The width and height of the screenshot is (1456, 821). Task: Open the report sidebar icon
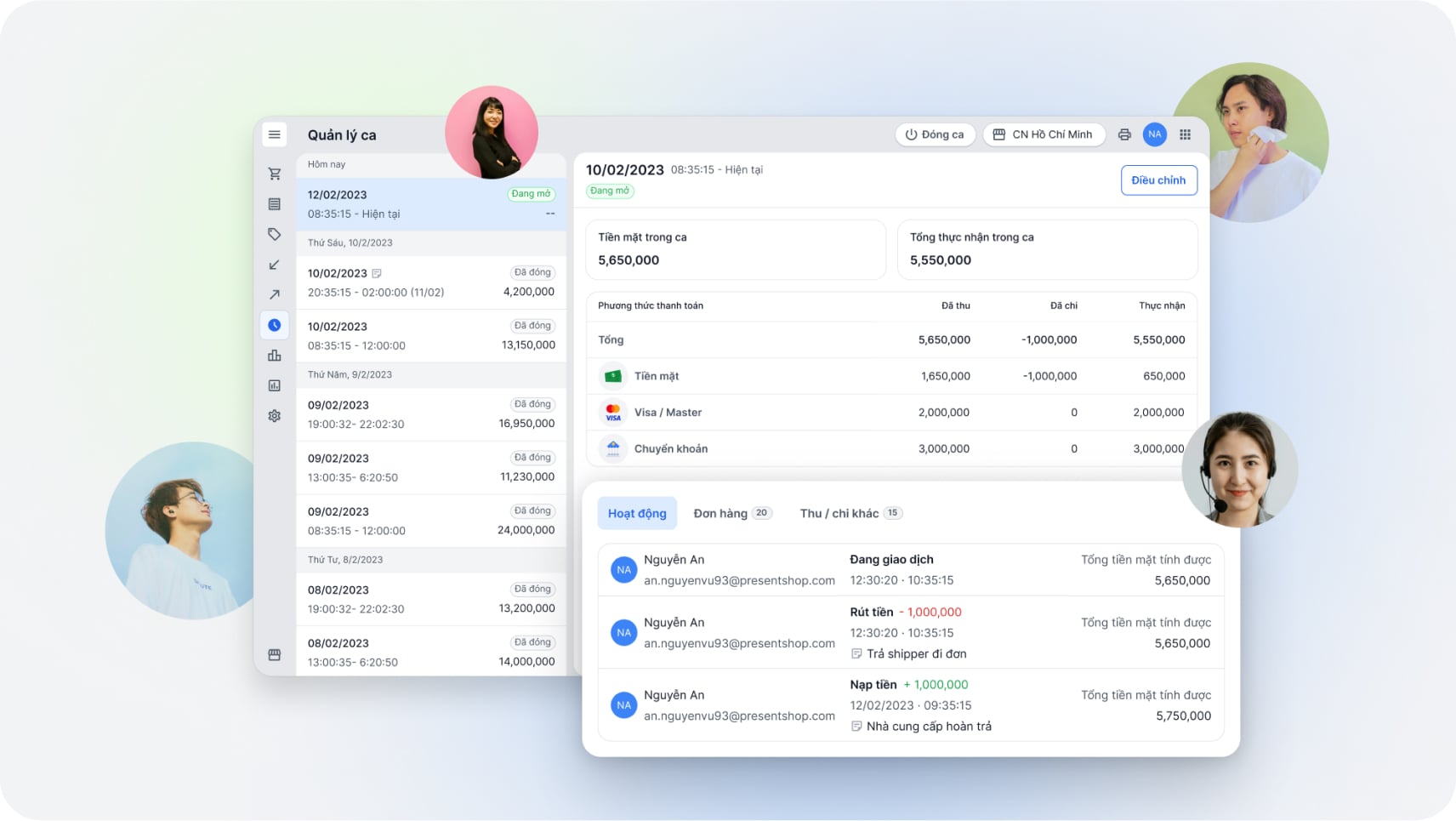(x=274, y=385)
